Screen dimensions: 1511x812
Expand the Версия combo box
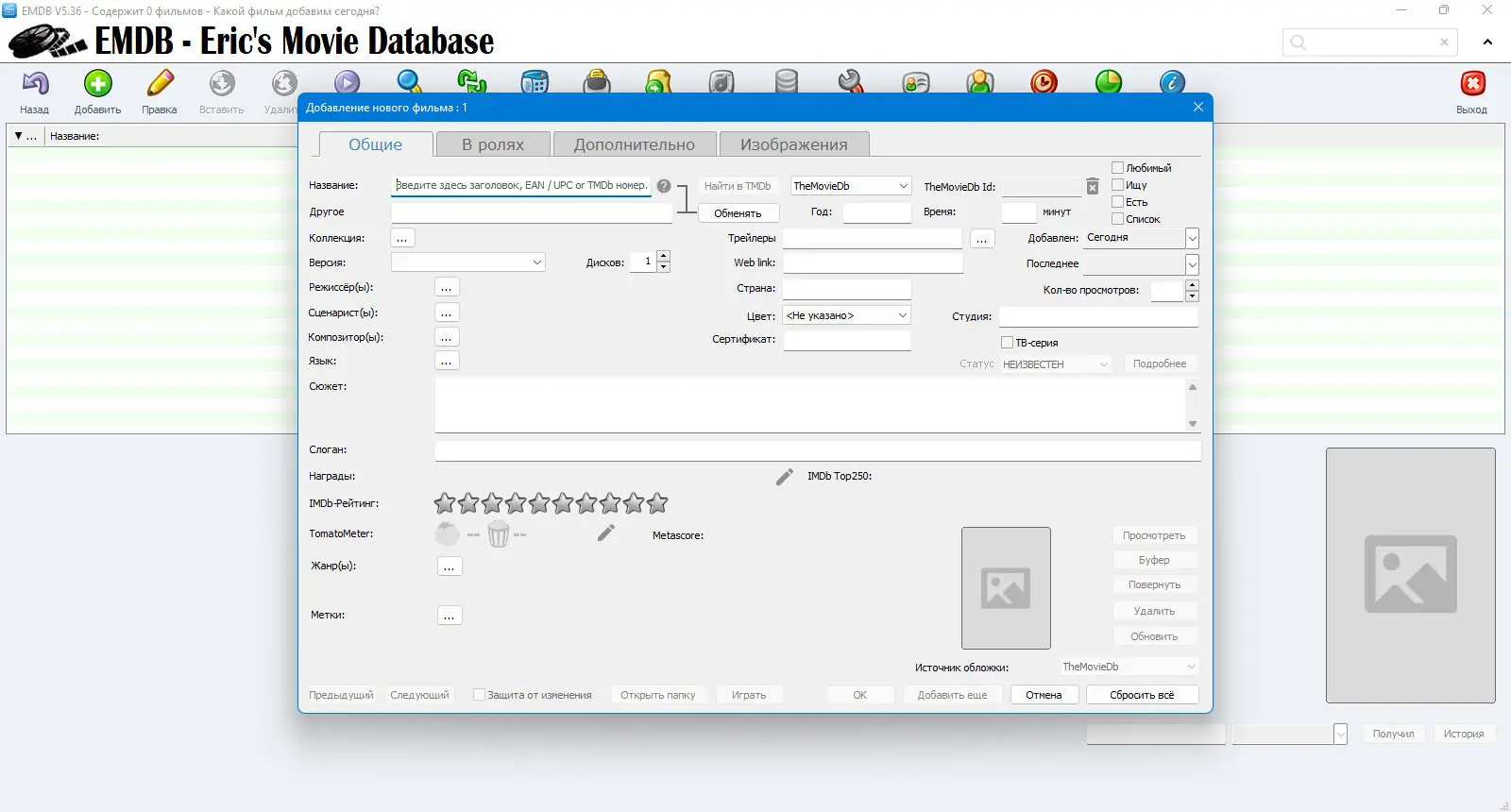[536, 262]
